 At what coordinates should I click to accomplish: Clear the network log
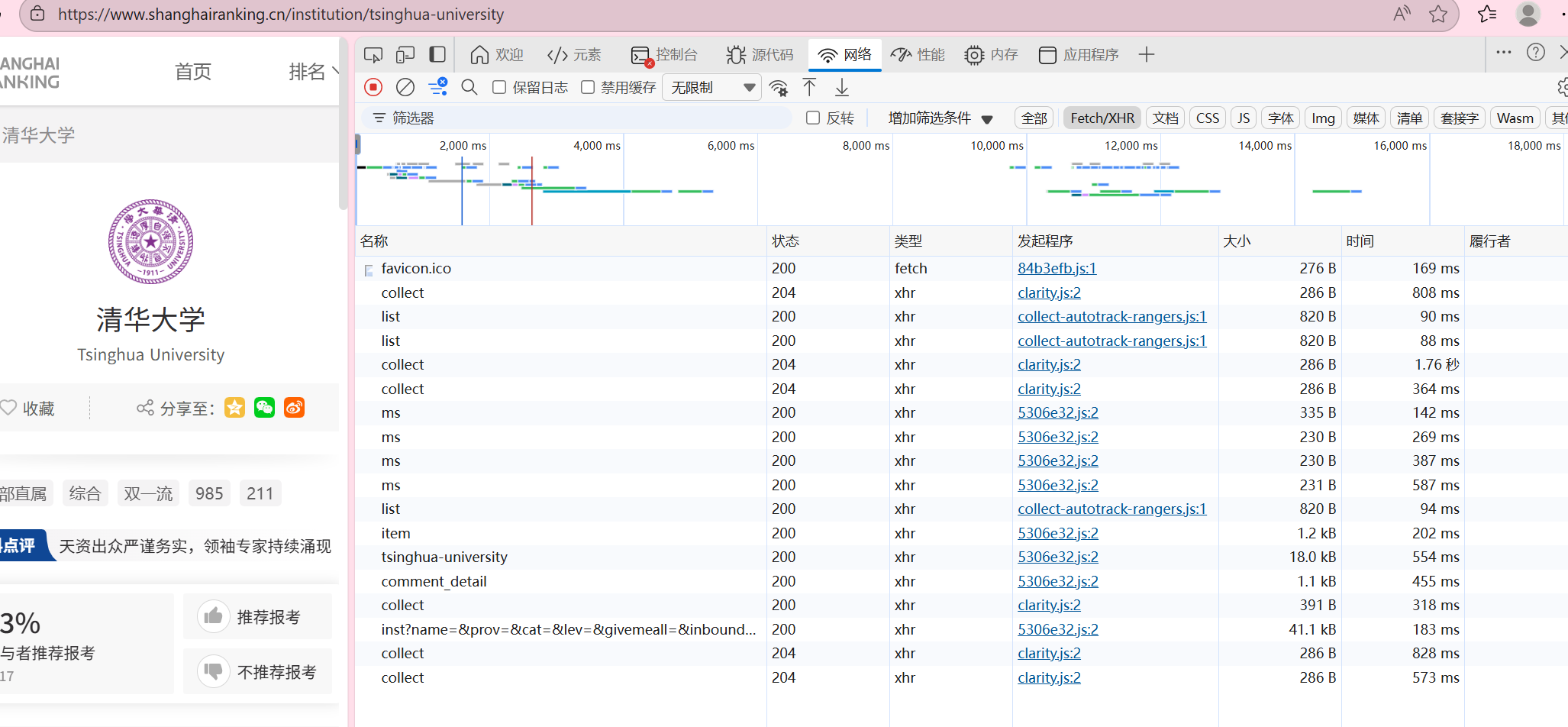[405, 87]
